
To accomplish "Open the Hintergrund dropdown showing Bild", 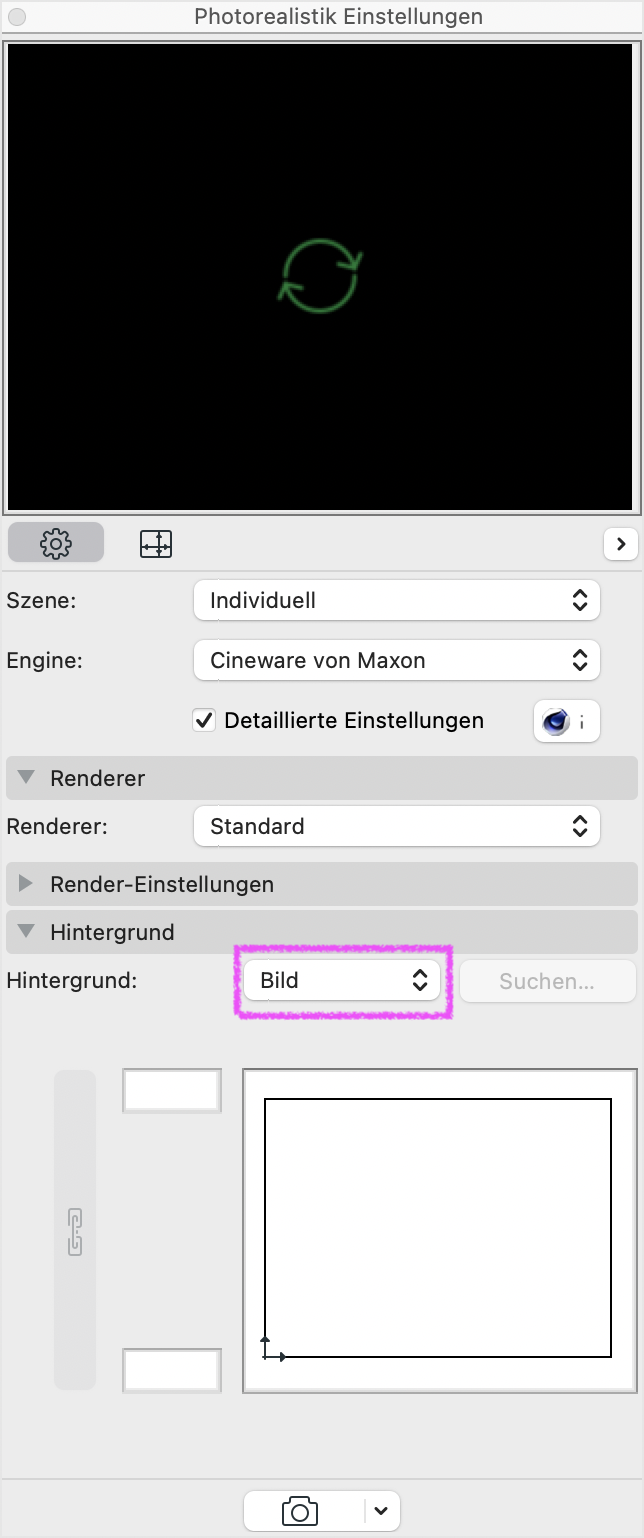I will pyautogui.click(x=342, y=980).
